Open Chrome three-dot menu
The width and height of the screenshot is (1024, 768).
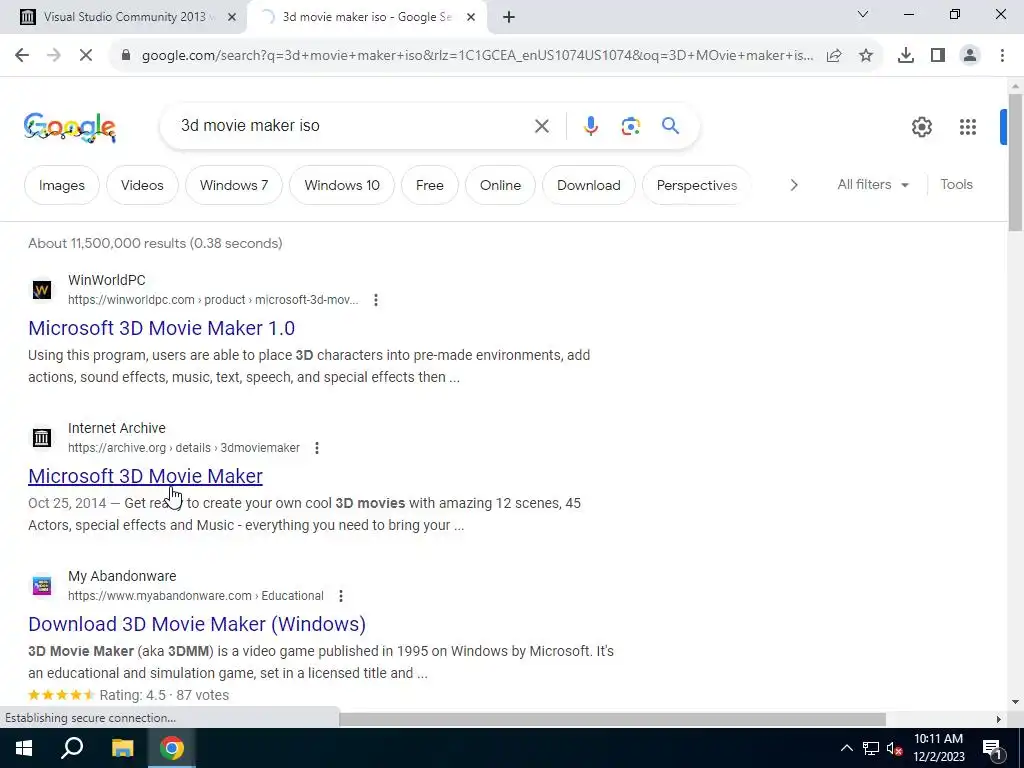tap(1002, 56)
